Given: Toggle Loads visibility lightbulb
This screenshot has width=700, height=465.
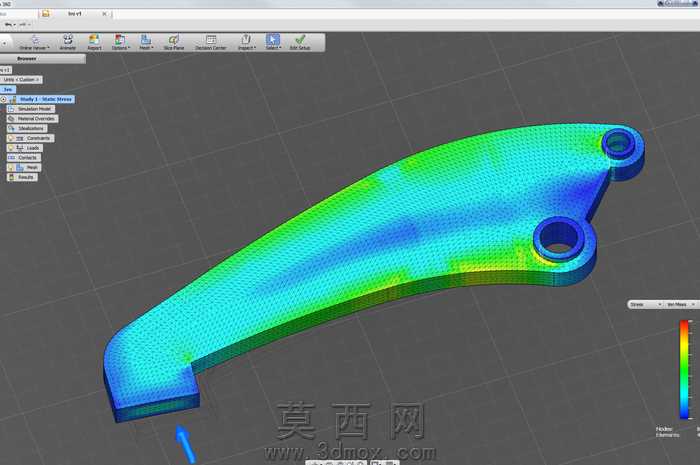Looking at the screenshot, I should pyautogui.click(x=11, y=148).
